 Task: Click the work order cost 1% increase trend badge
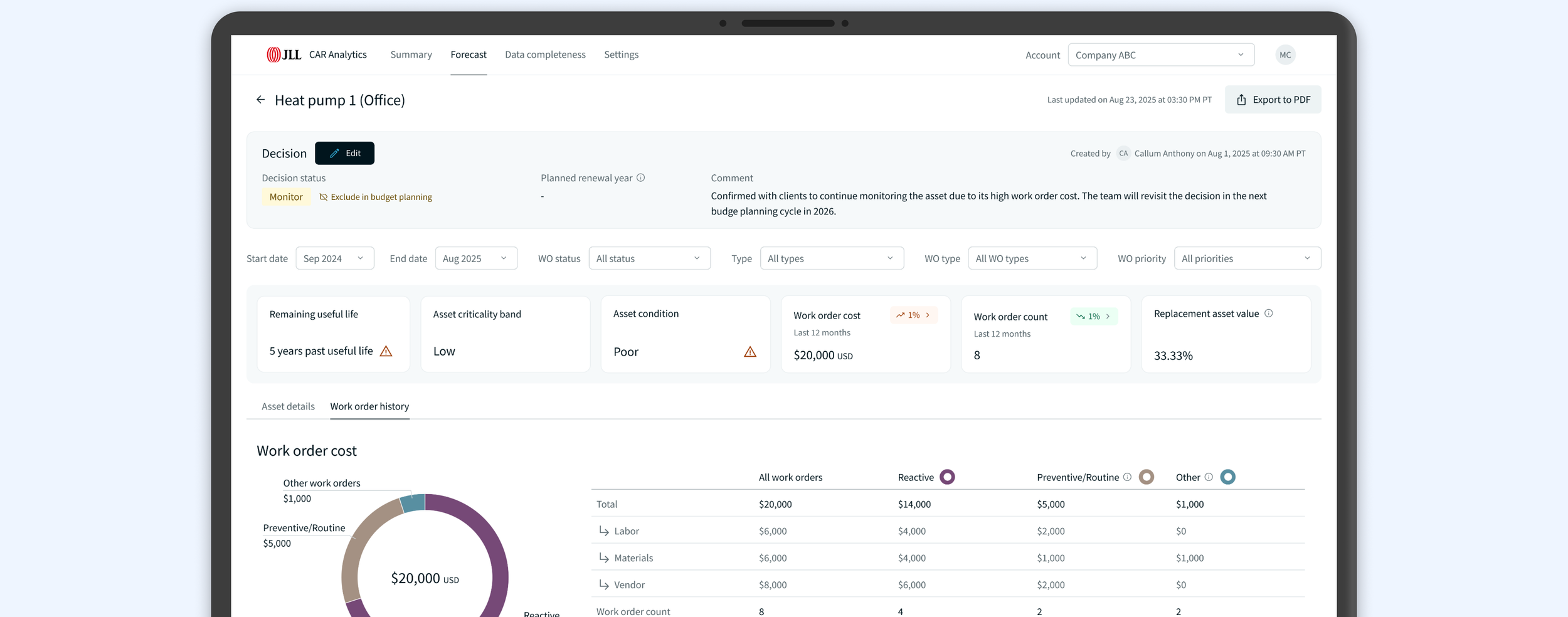913,315
